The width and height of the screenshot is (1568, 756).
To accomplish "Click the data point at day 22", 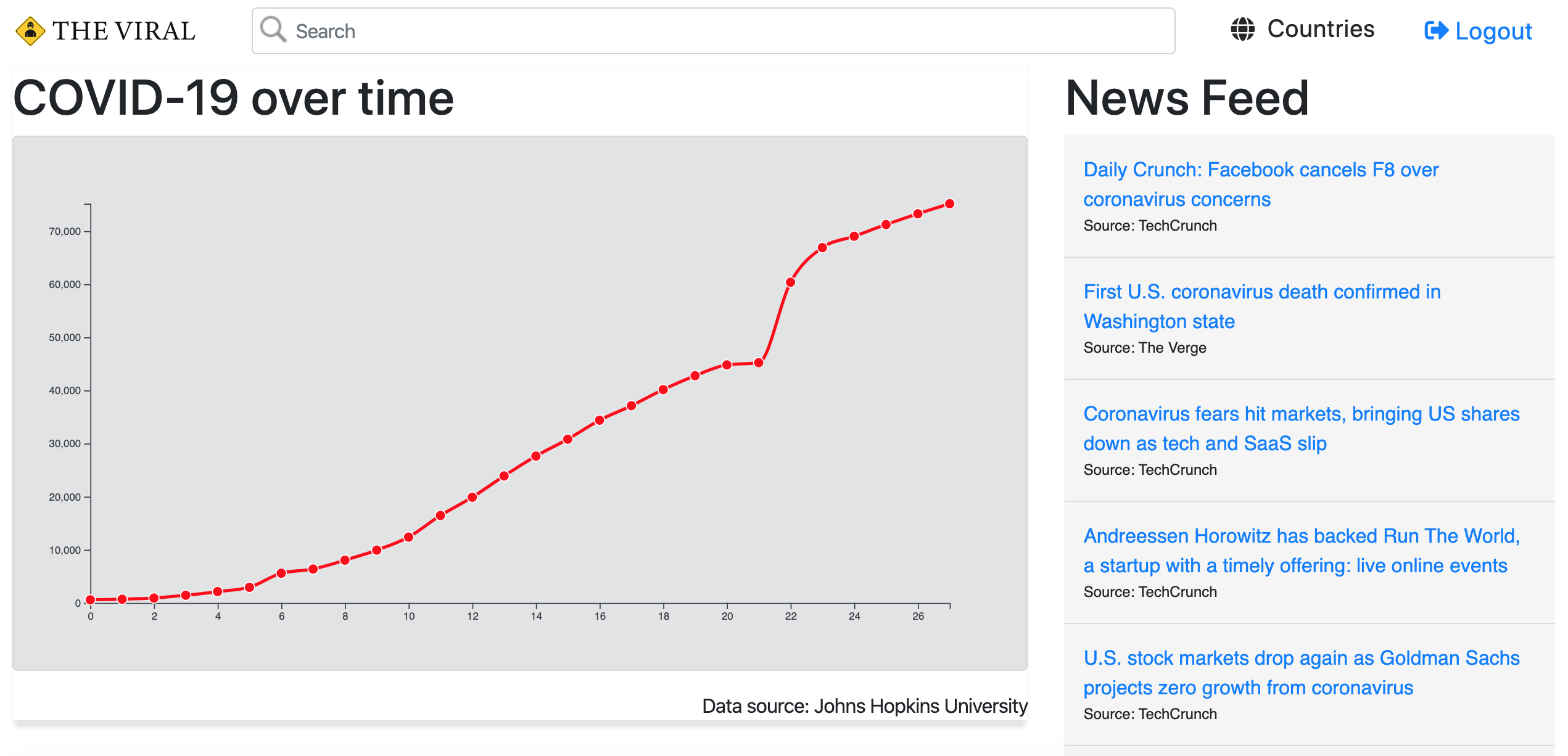I will coord(791,282).
